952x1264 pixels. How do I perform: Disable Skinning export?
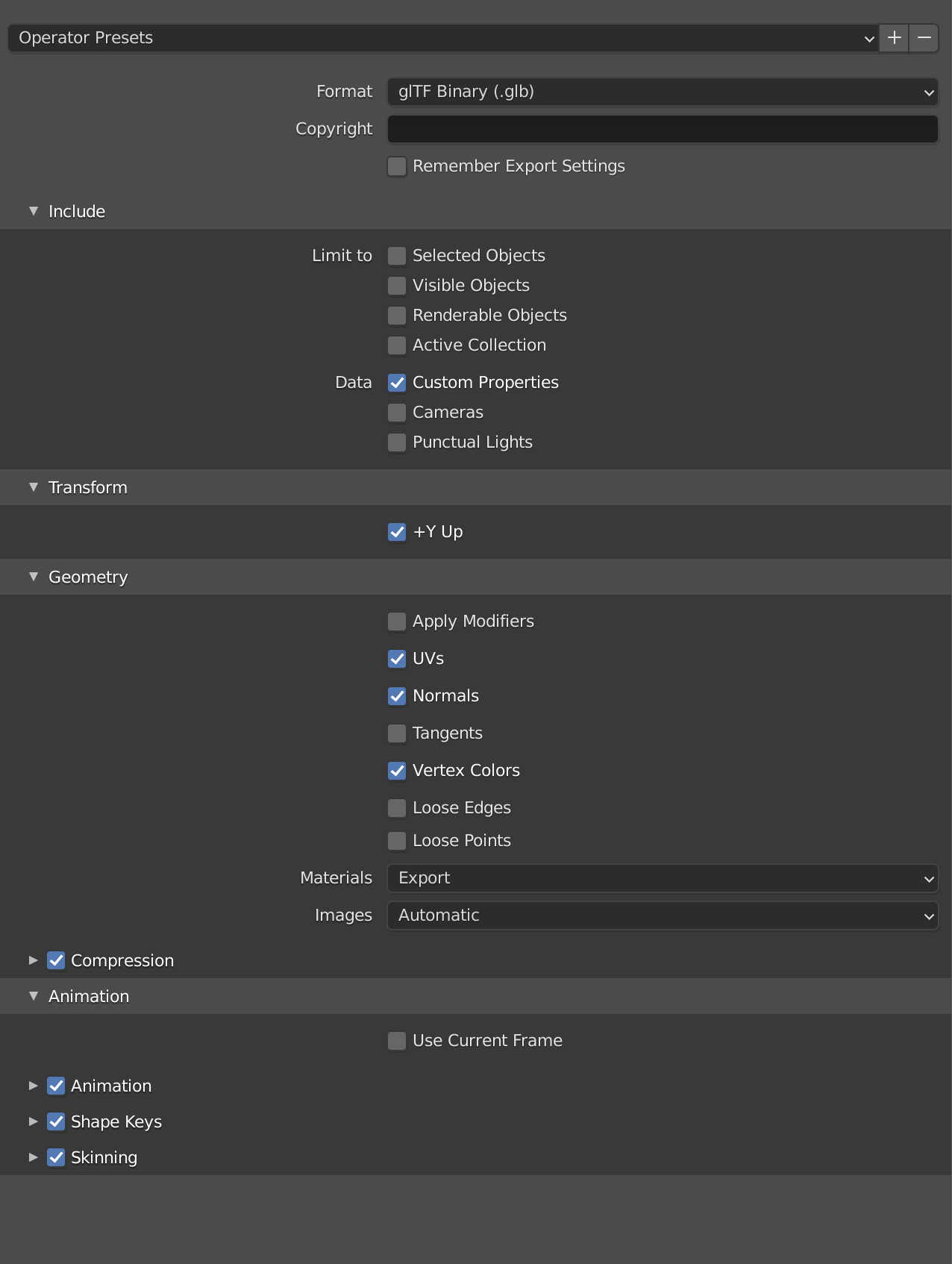56,1157
